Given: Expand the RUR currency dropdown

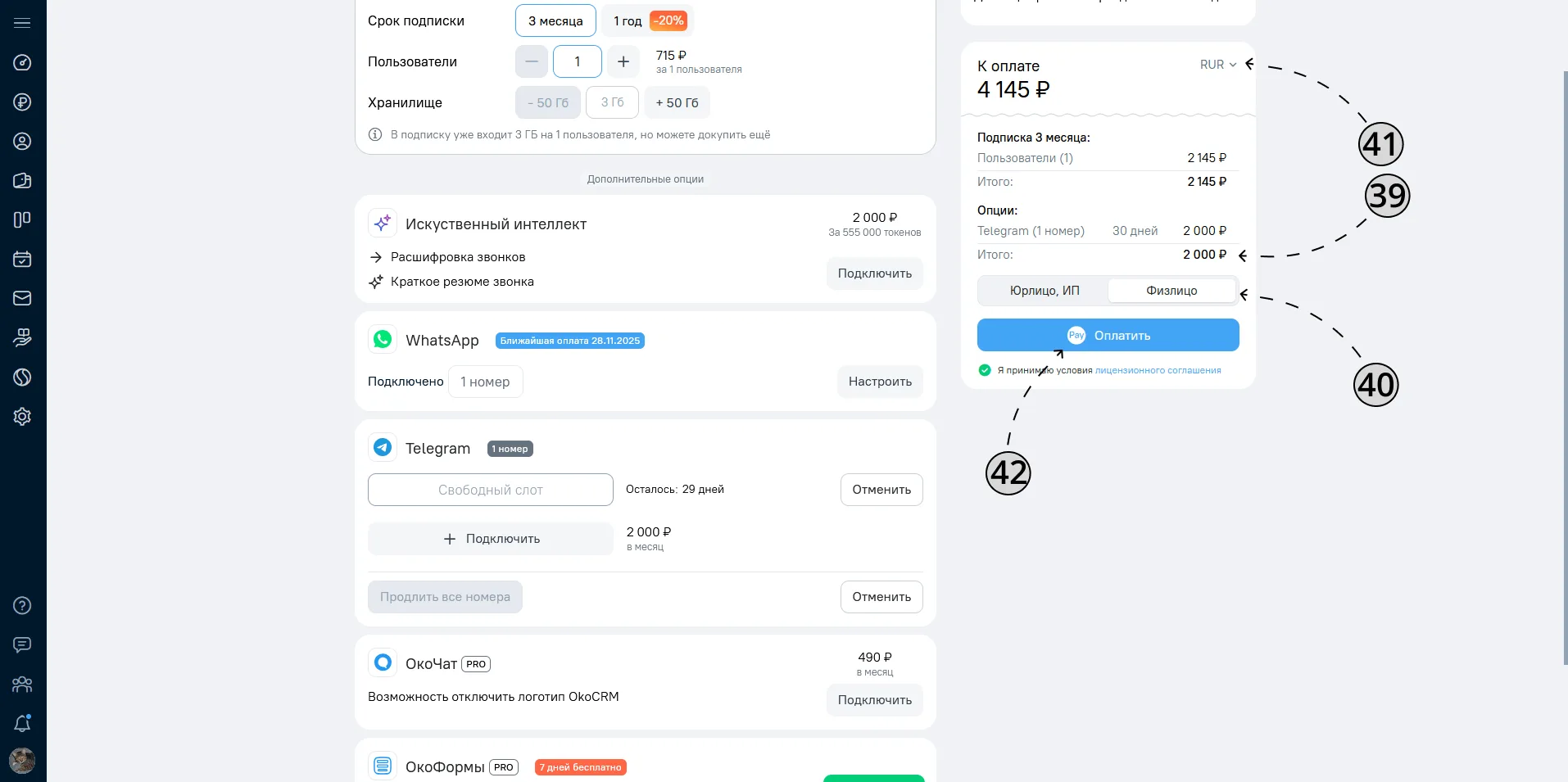Looking at the screenshot, I should [1218, 65].
